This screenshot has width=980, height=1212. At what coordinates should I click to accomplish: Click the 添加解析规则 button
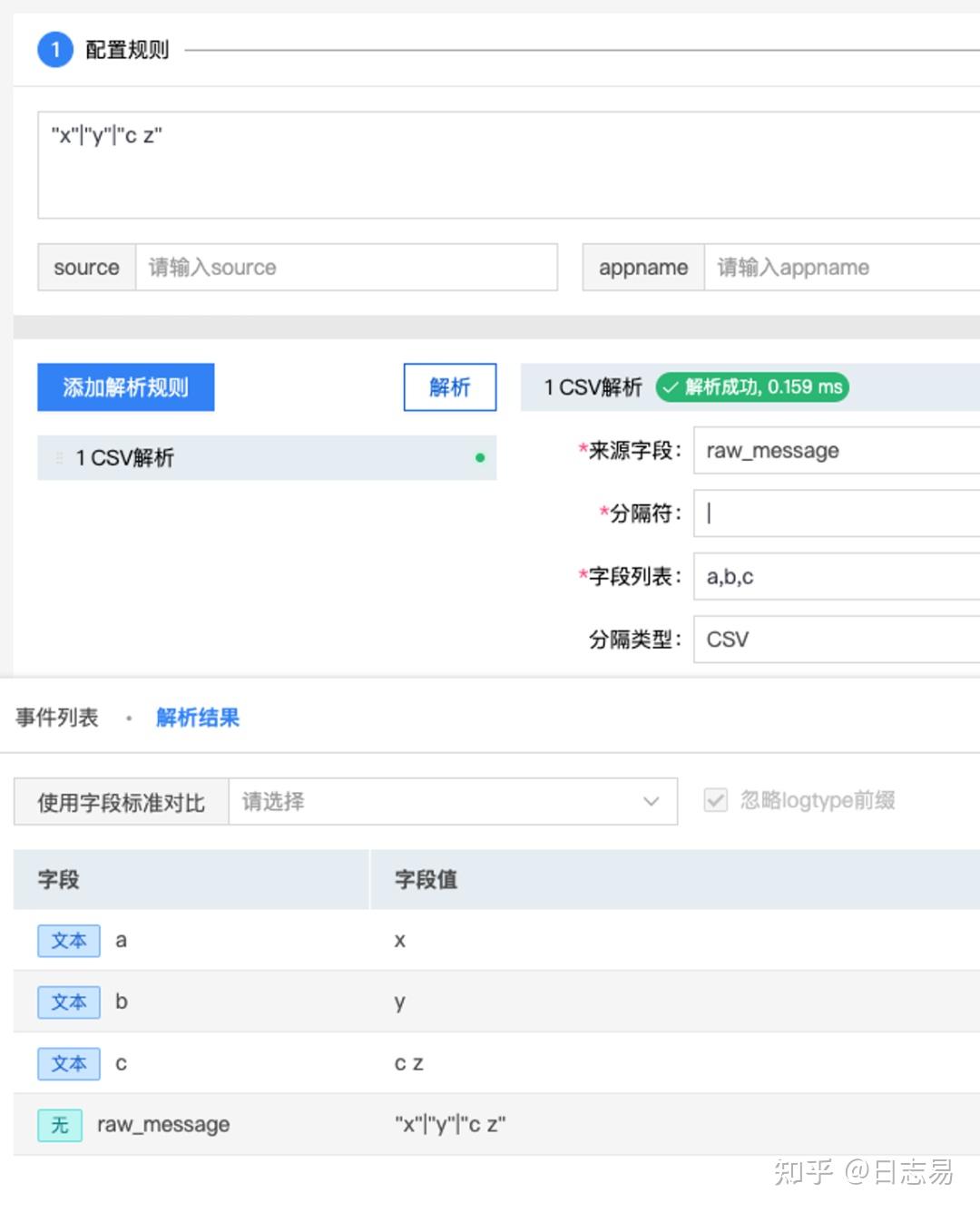pyautogui.click(x=125, y=387)
